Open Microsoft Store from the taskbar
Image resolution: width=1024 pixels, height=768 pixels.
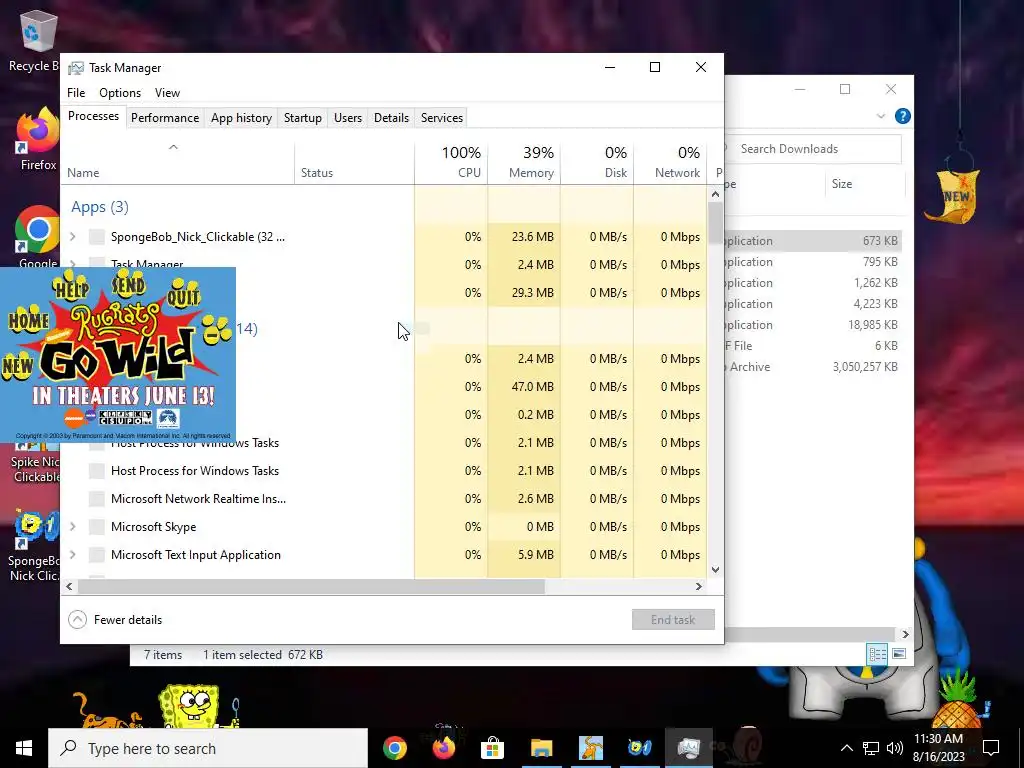(492, 748)
